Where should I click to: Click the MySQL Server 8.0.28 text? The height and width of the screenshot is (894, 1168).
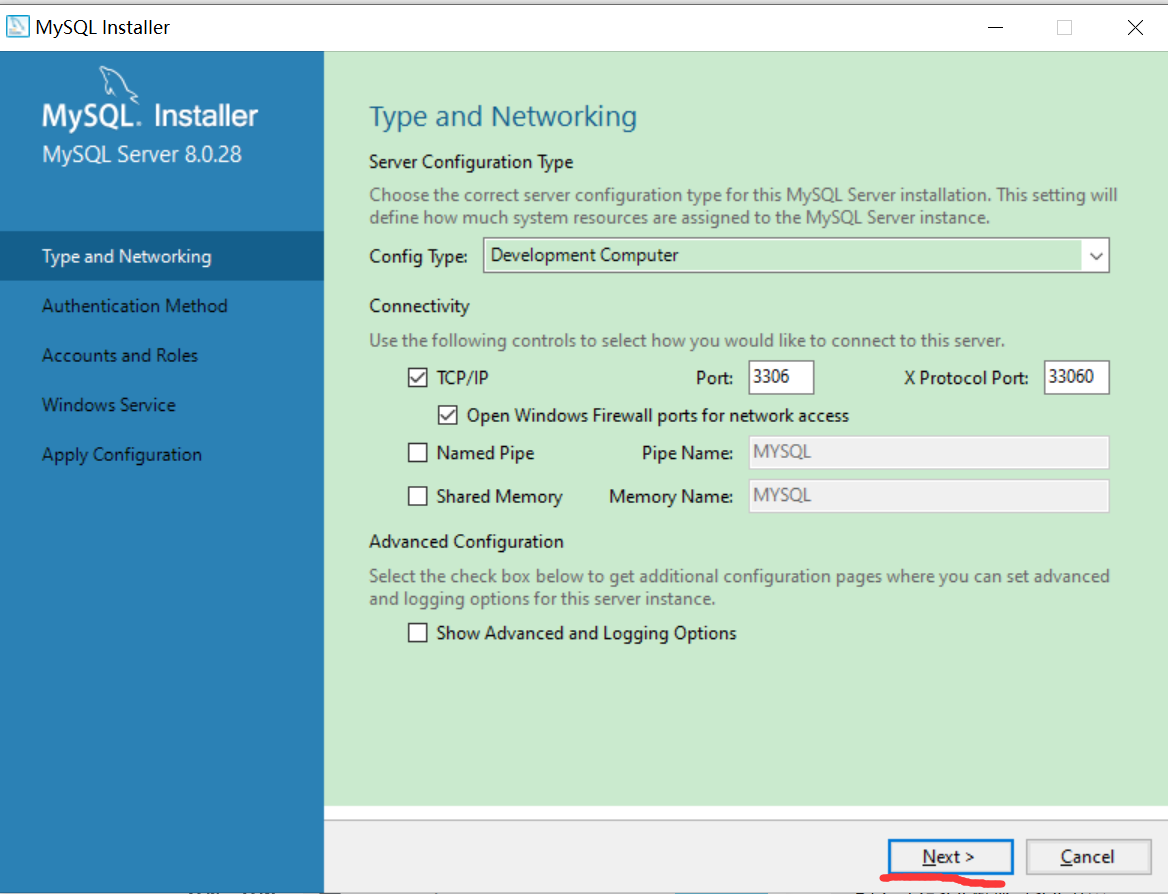click(142, 154)
